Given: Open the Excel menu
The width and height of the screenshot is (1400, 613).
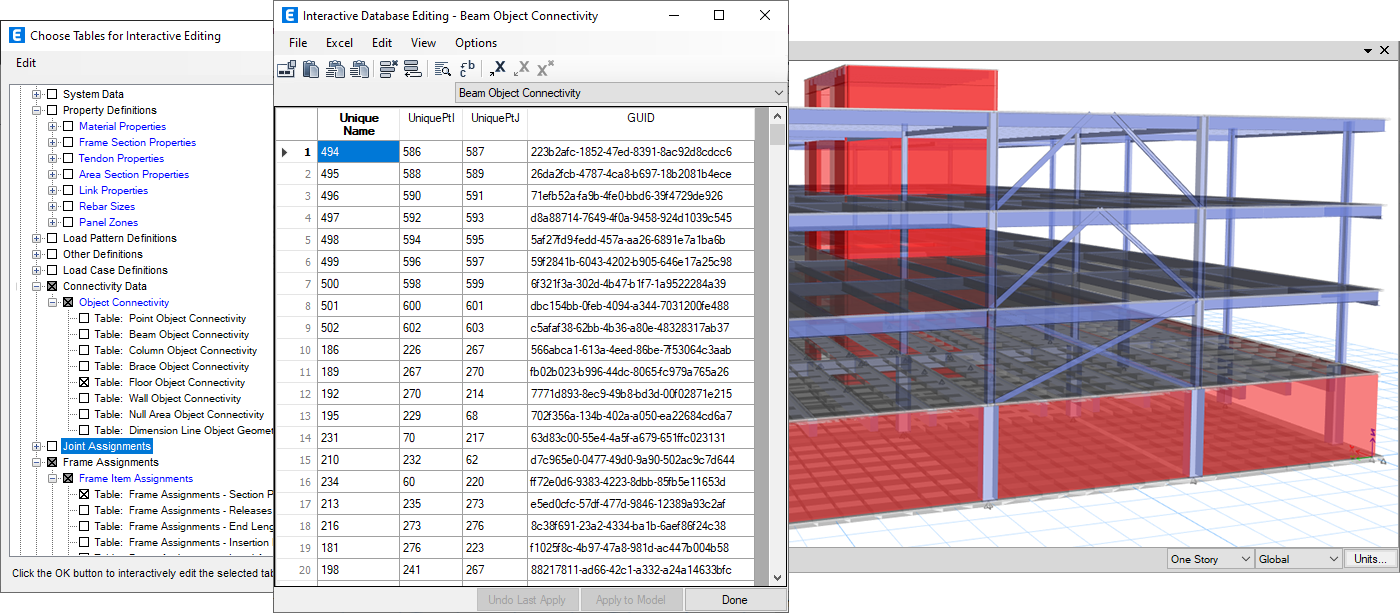Looking at the screenshot, I should 339,43.
